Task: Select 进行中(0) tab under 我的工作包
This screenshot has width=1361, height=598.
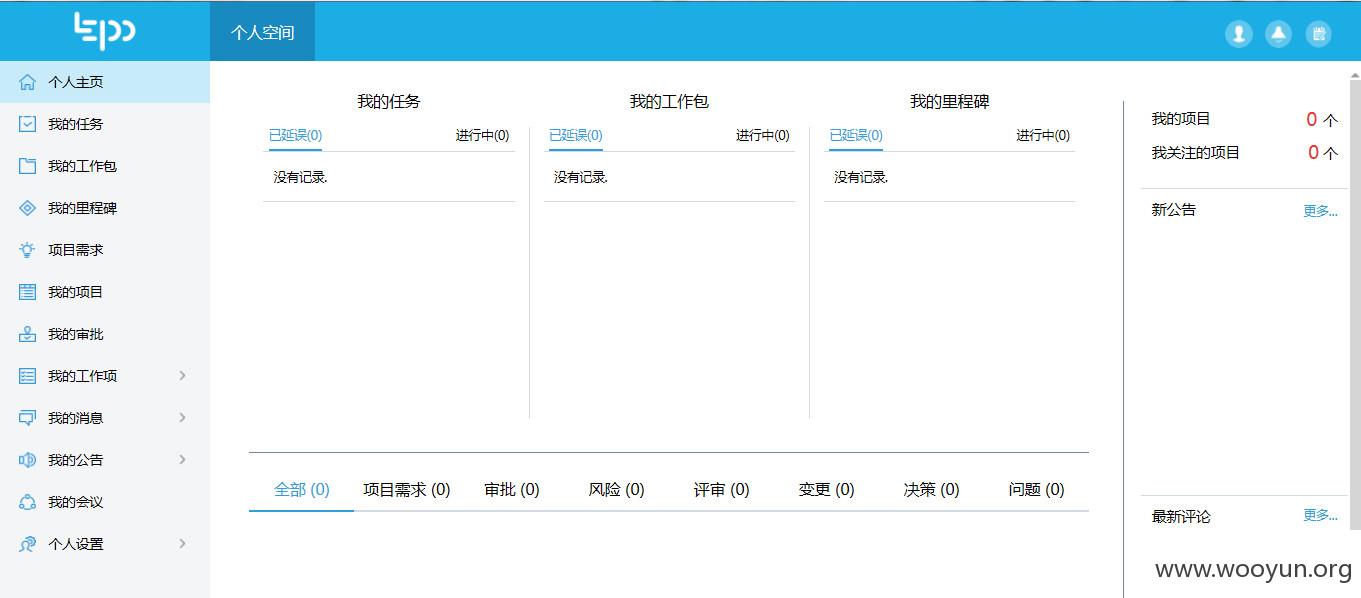Action: (763, 136)
